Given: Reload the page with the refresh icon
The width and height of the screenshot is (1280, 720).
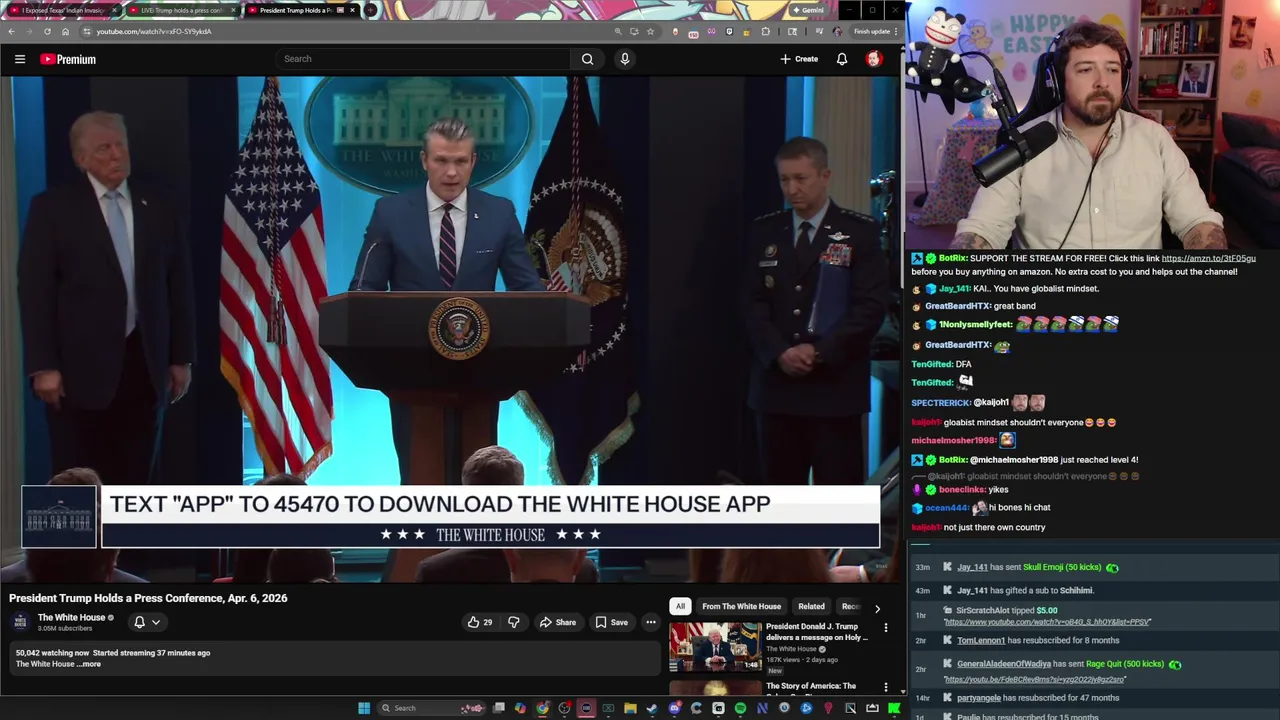Looking at the screenshot, I should click(x=47, y=31).
